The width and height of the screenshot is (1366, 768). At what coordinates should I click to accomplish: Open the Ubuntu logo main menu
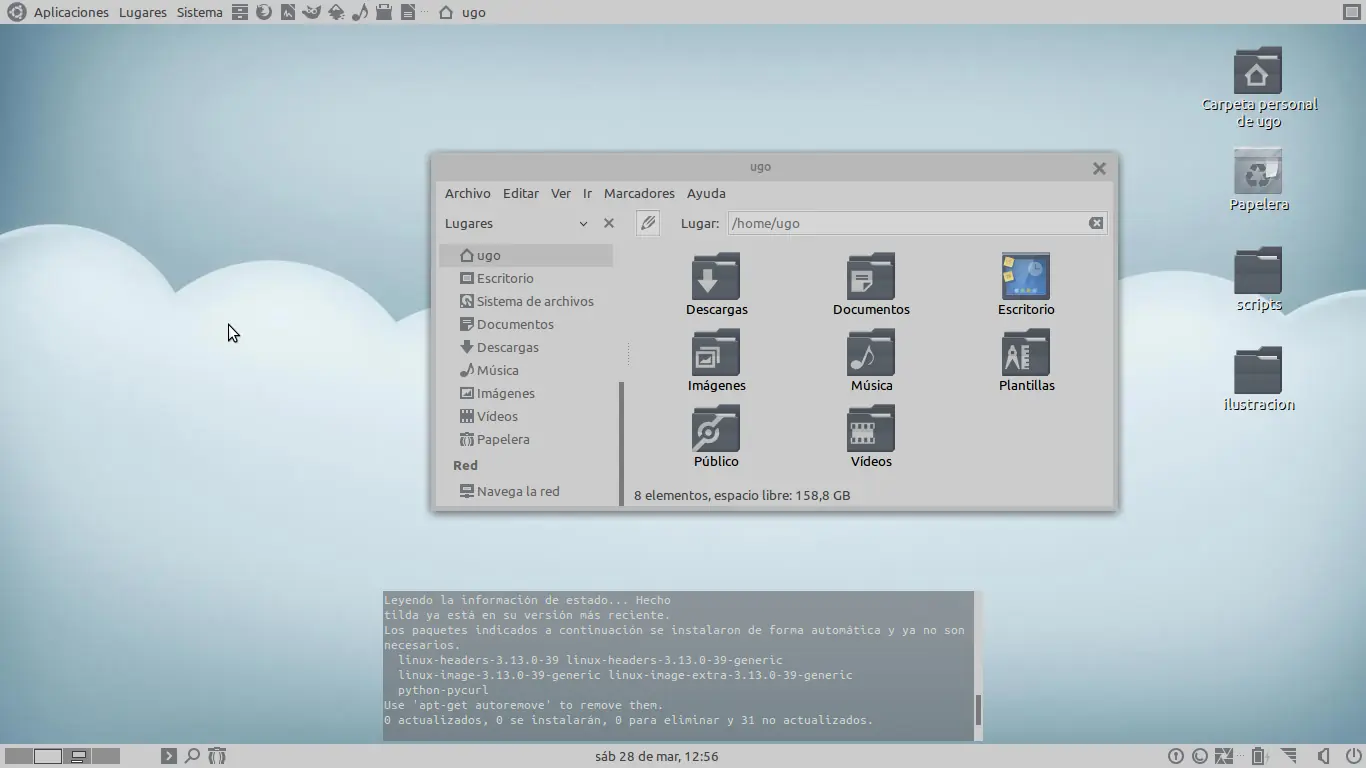pos(16,12)
